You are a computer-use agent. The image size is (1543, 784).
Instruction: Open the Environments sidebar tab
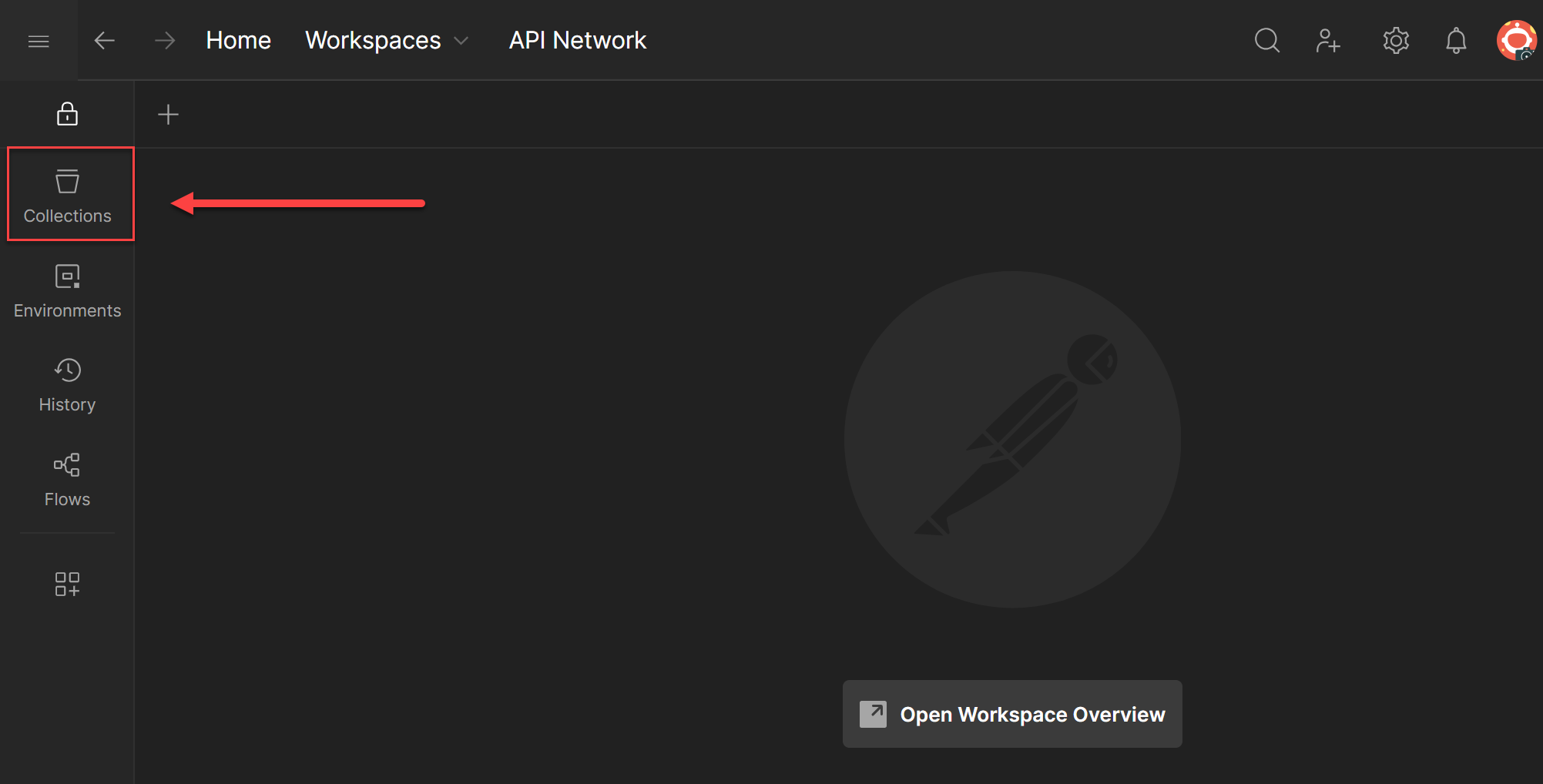[x=68, y=291]
